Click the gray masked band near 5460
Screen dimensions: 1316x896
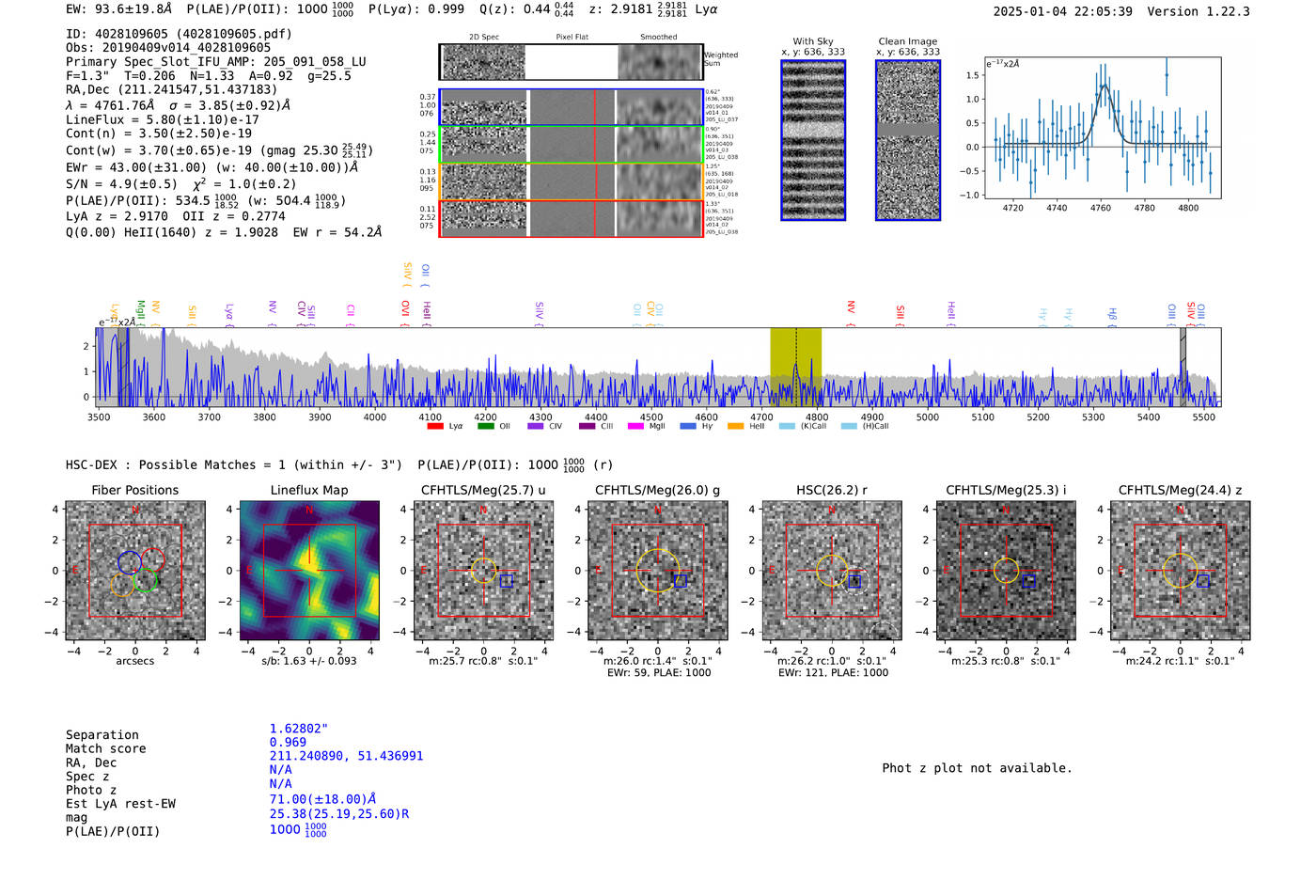pos(1183,367)
